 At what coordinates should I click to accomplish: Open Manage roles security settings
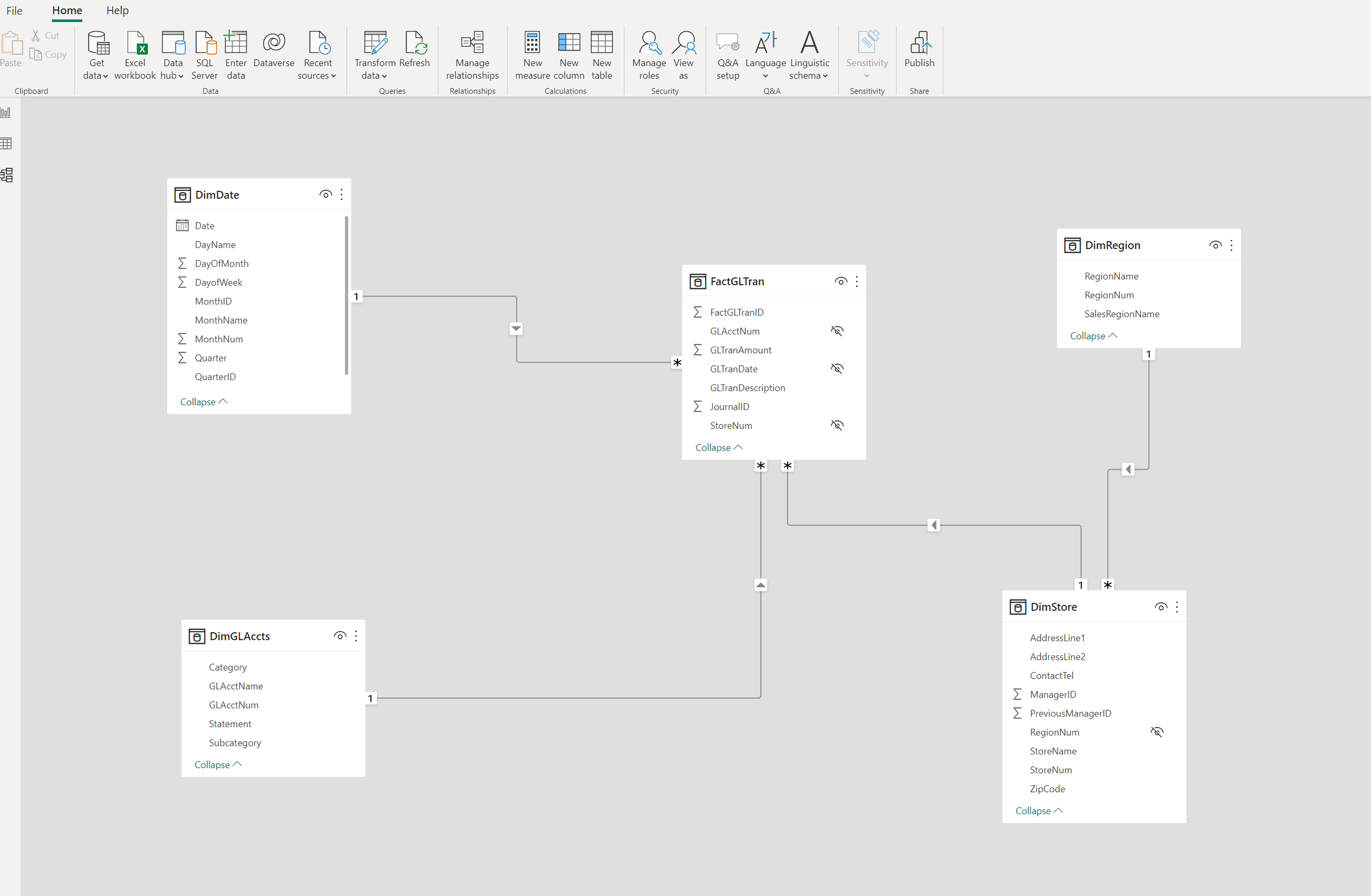(x=649, y=55)
